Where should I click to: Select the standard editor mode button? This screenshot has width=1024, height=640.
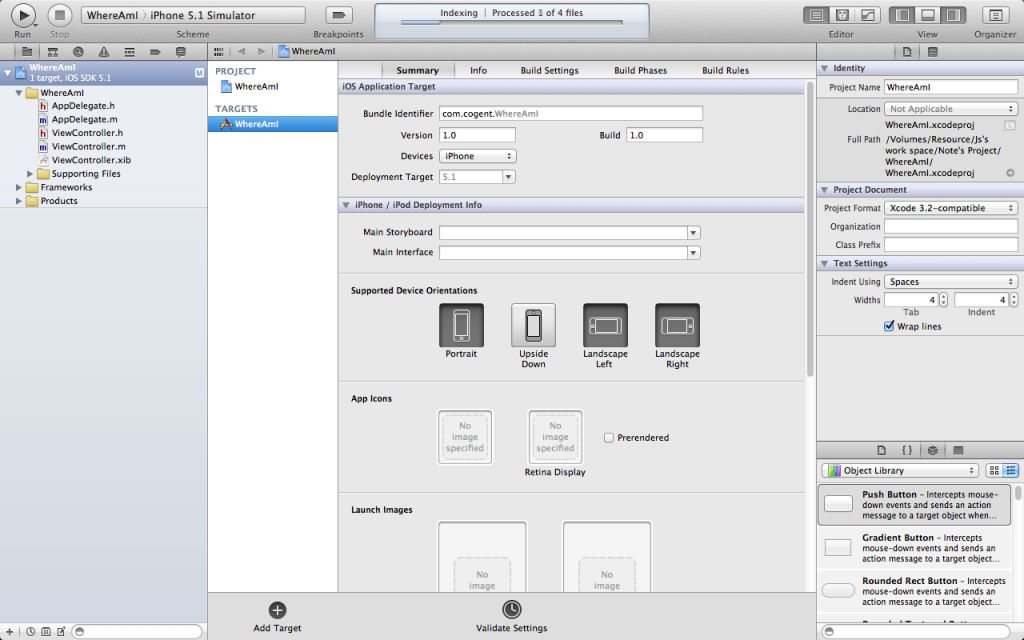tap(816, 15)
